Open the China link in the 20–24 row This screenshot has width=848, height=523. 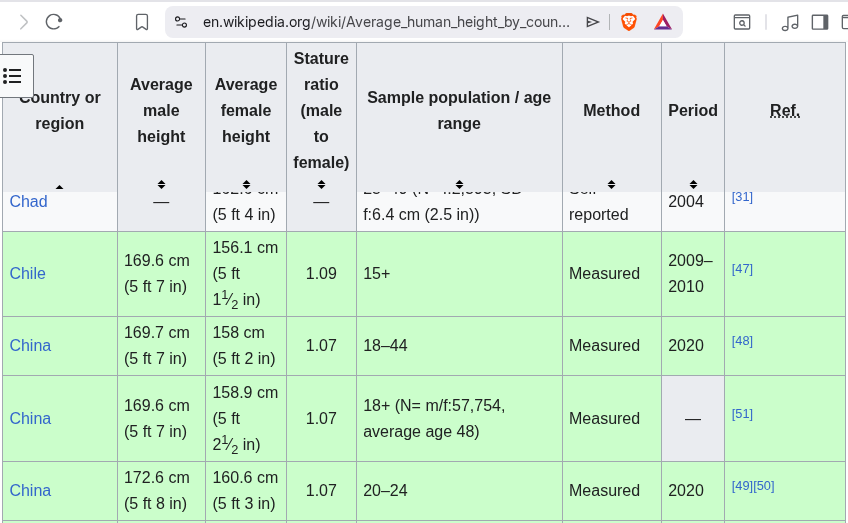click(x=30, y=490)
